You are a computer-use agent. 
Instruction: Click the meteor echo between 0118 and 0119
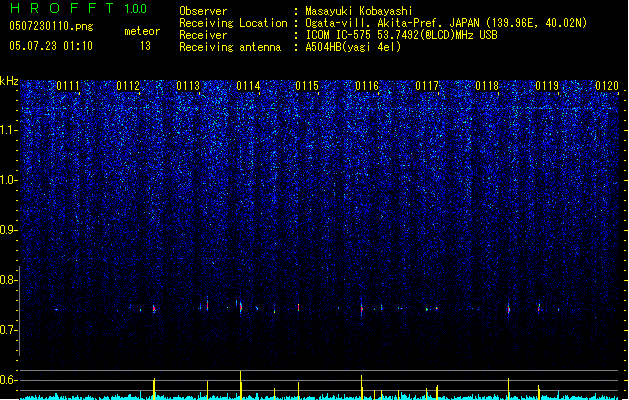pyautogui.click(x=508, y=309)
